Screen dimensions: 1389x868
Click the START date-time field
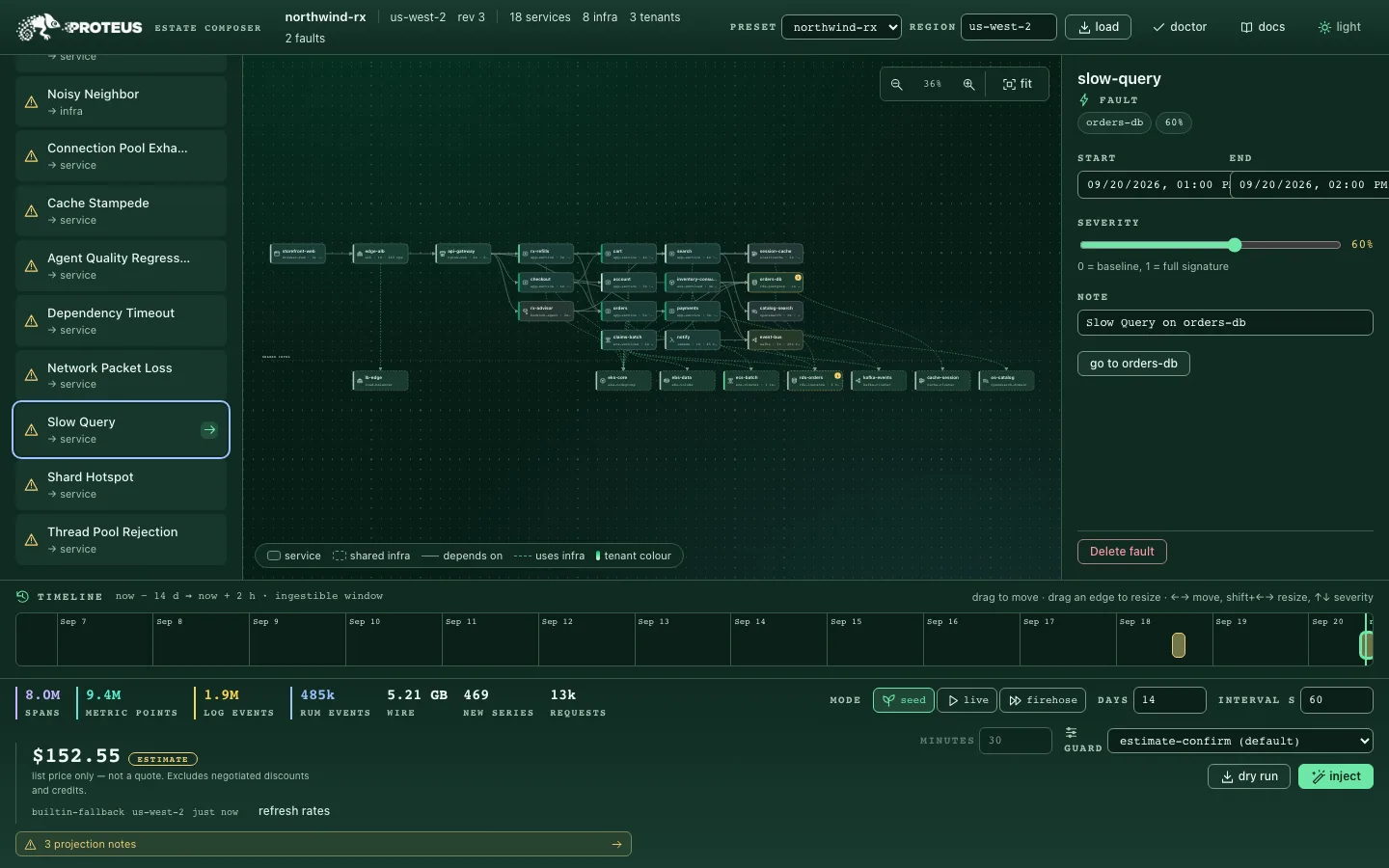coord(1153,184)
